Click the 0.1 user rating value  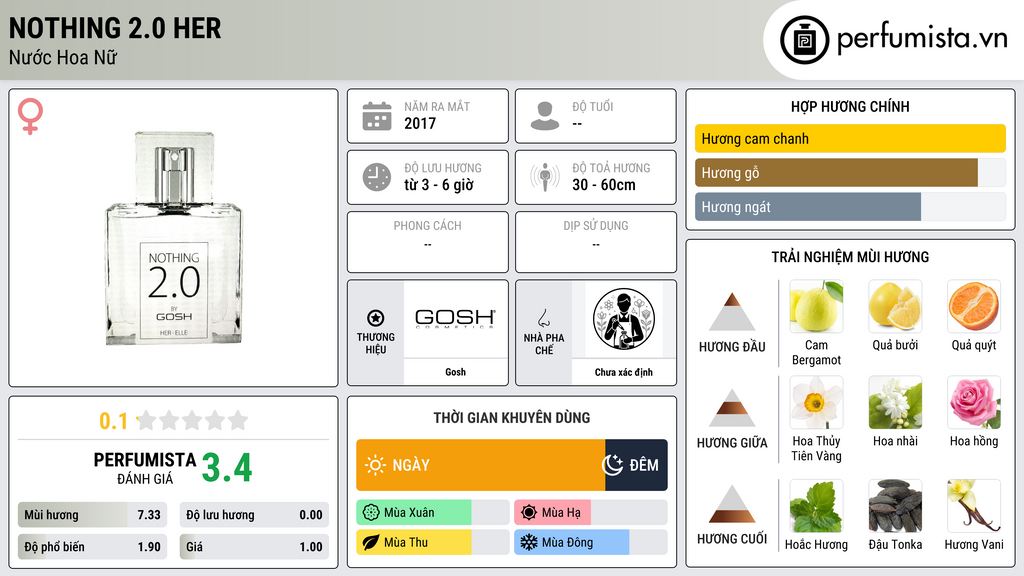(113, 421)
